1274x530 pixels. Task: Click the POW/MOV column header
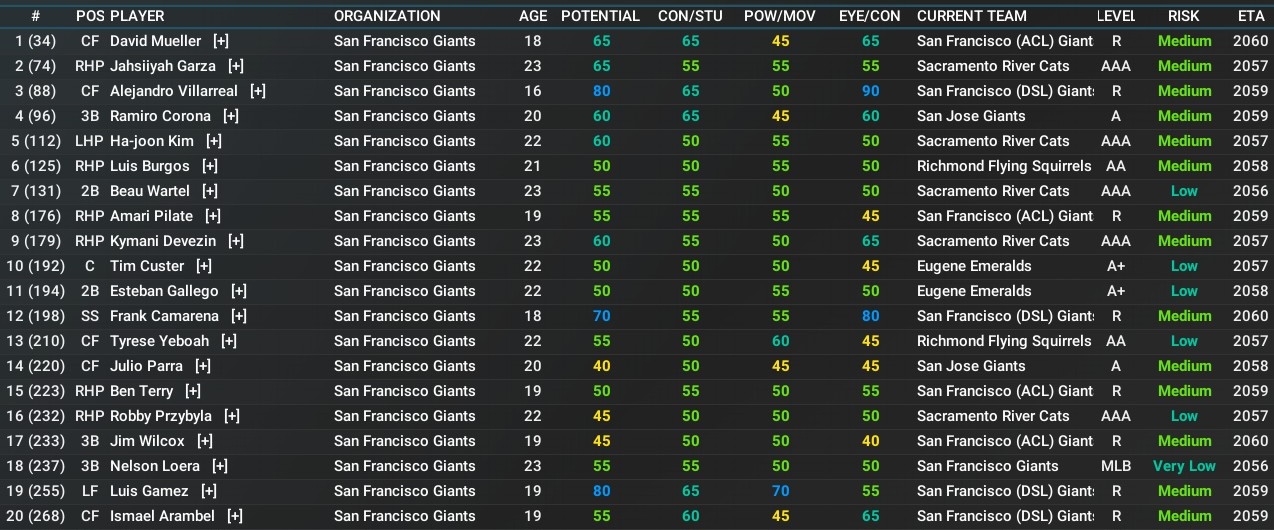780,16
